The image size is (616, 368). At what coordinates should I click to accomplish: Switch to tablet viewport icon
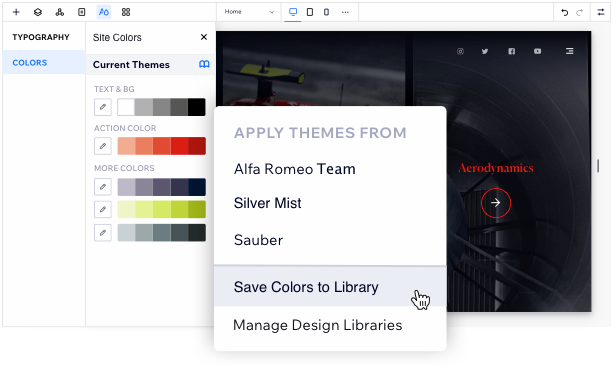pos(310,12)
